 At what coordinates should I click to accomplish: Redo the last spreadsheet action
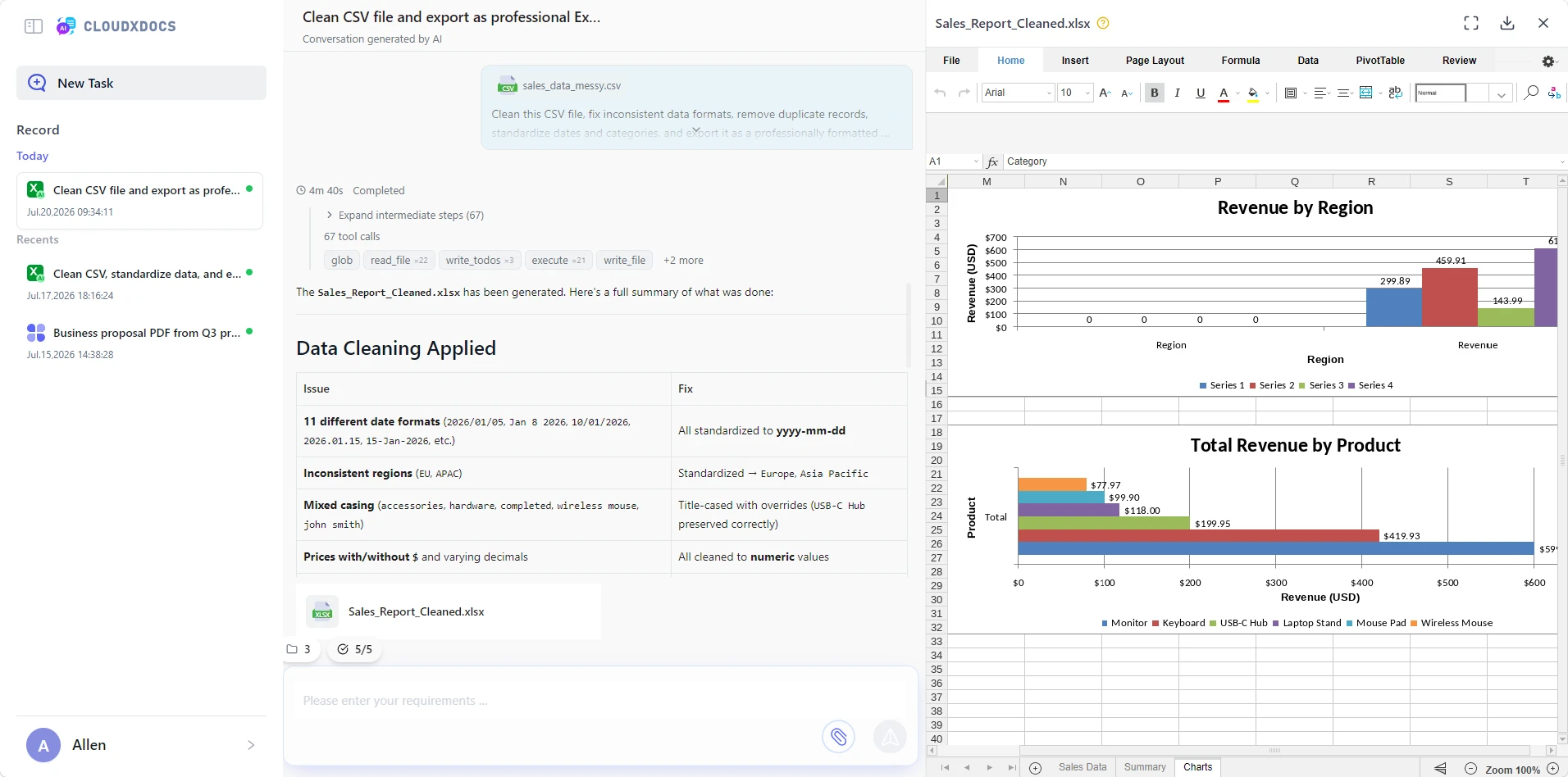[x=964, y=93]
